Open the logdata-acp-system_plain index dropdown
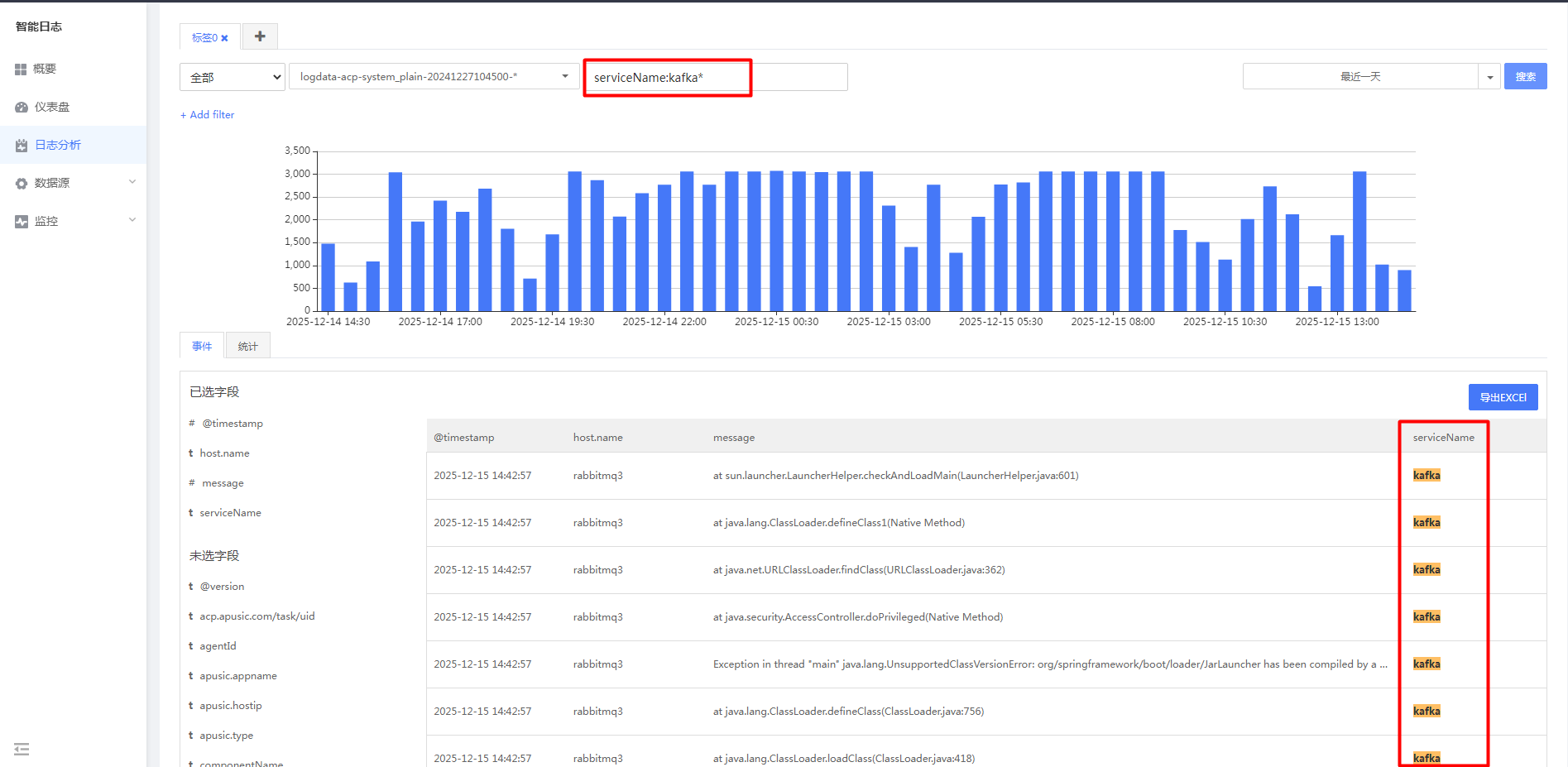 click(434, 76)
